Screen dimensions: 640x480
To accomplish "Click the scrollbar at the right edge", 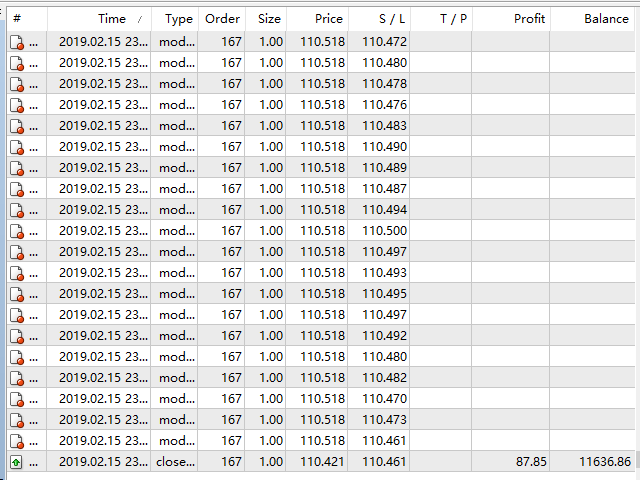I will coord(638,459).
